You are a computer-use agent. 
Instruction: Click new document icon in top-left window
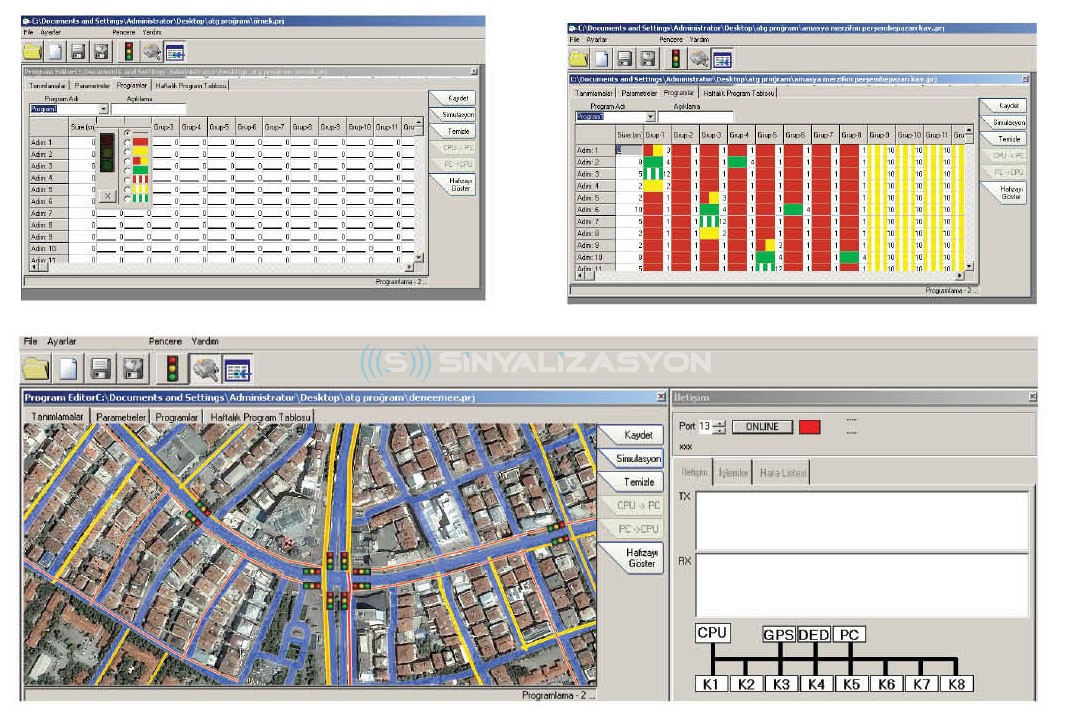[55, 51]
